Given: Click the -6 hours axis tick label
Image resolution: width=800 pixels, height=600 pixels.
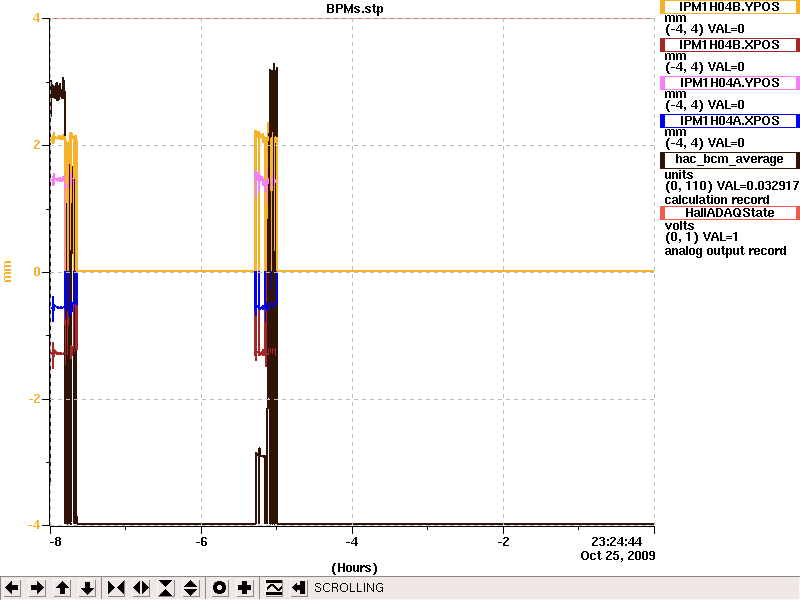Looking at the screenshot, I should coord(202,542).
